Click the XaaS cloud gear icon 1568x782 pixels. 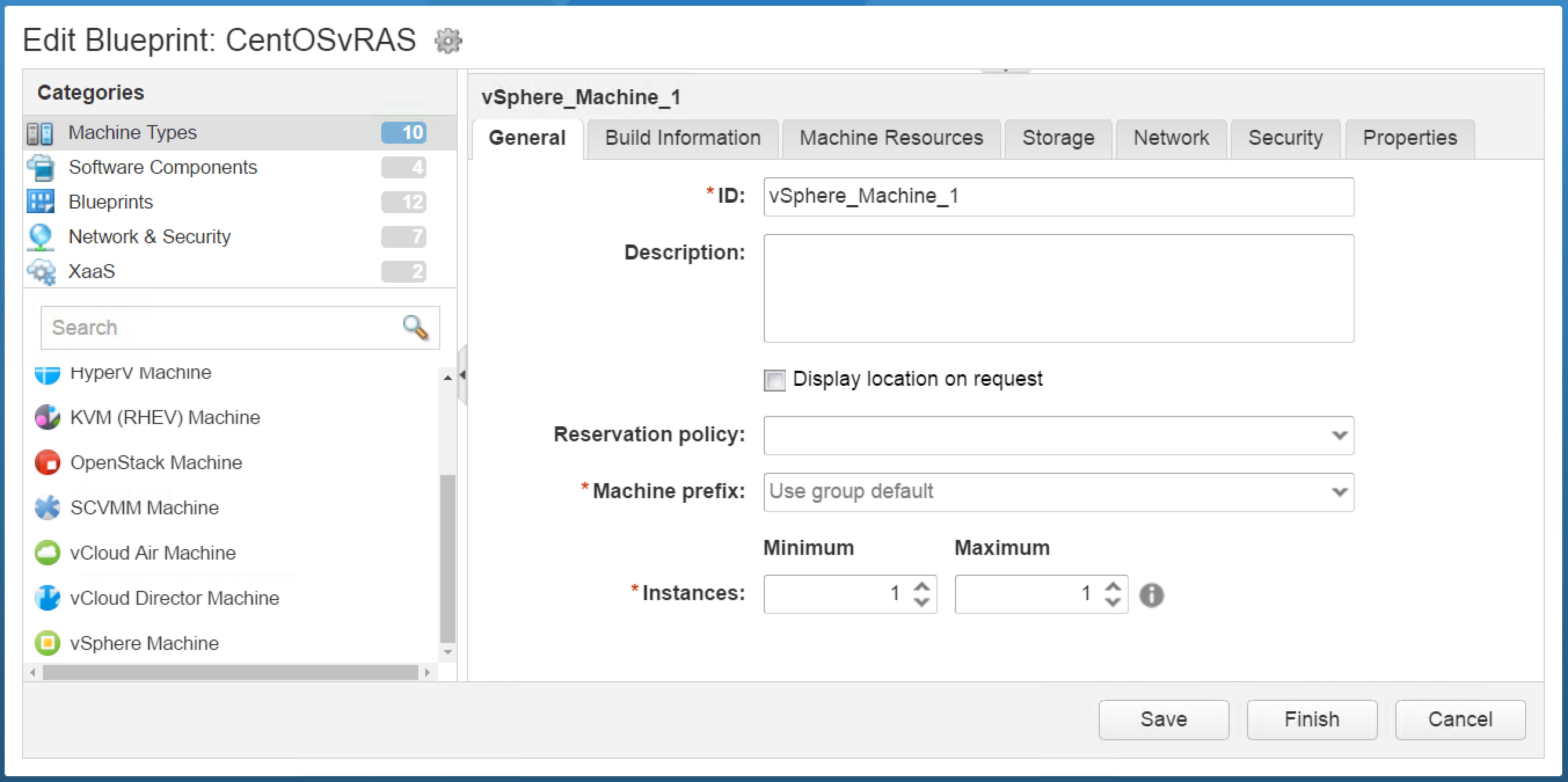coord(41,272)
